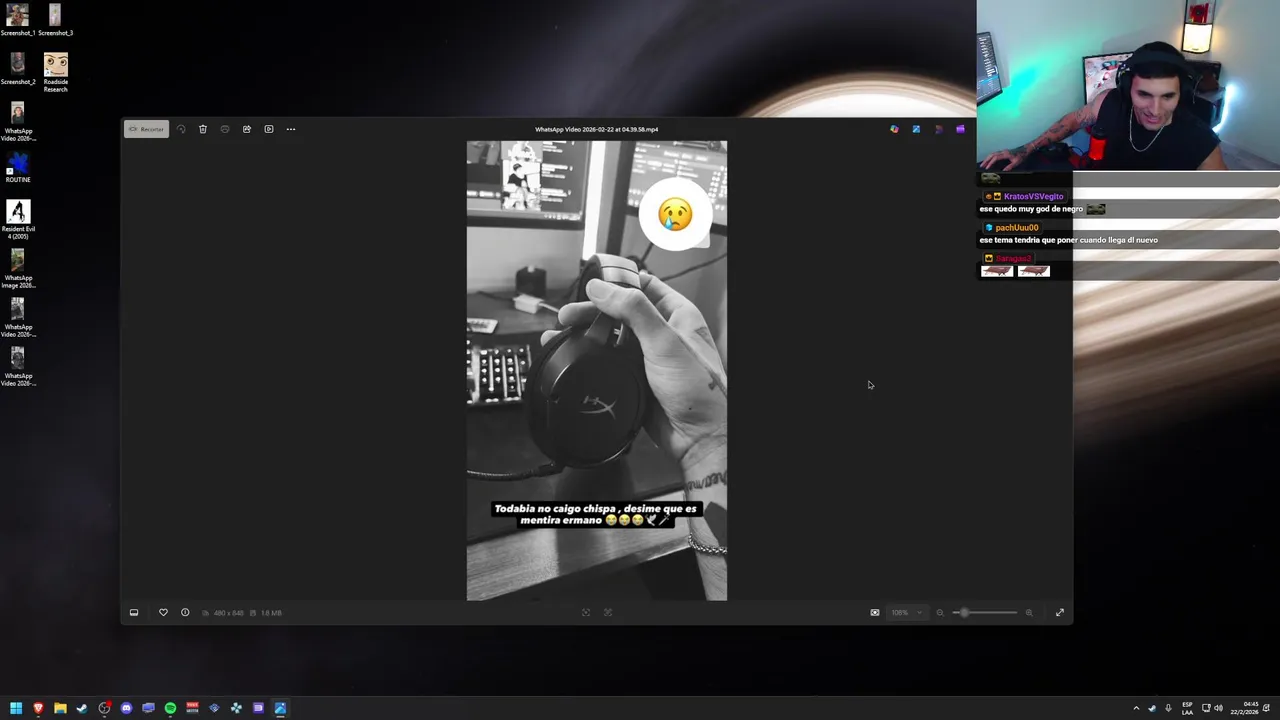Open Spotify from taskbar
The height and width of the screenshot is (720, 1280).
pos(170,708)
